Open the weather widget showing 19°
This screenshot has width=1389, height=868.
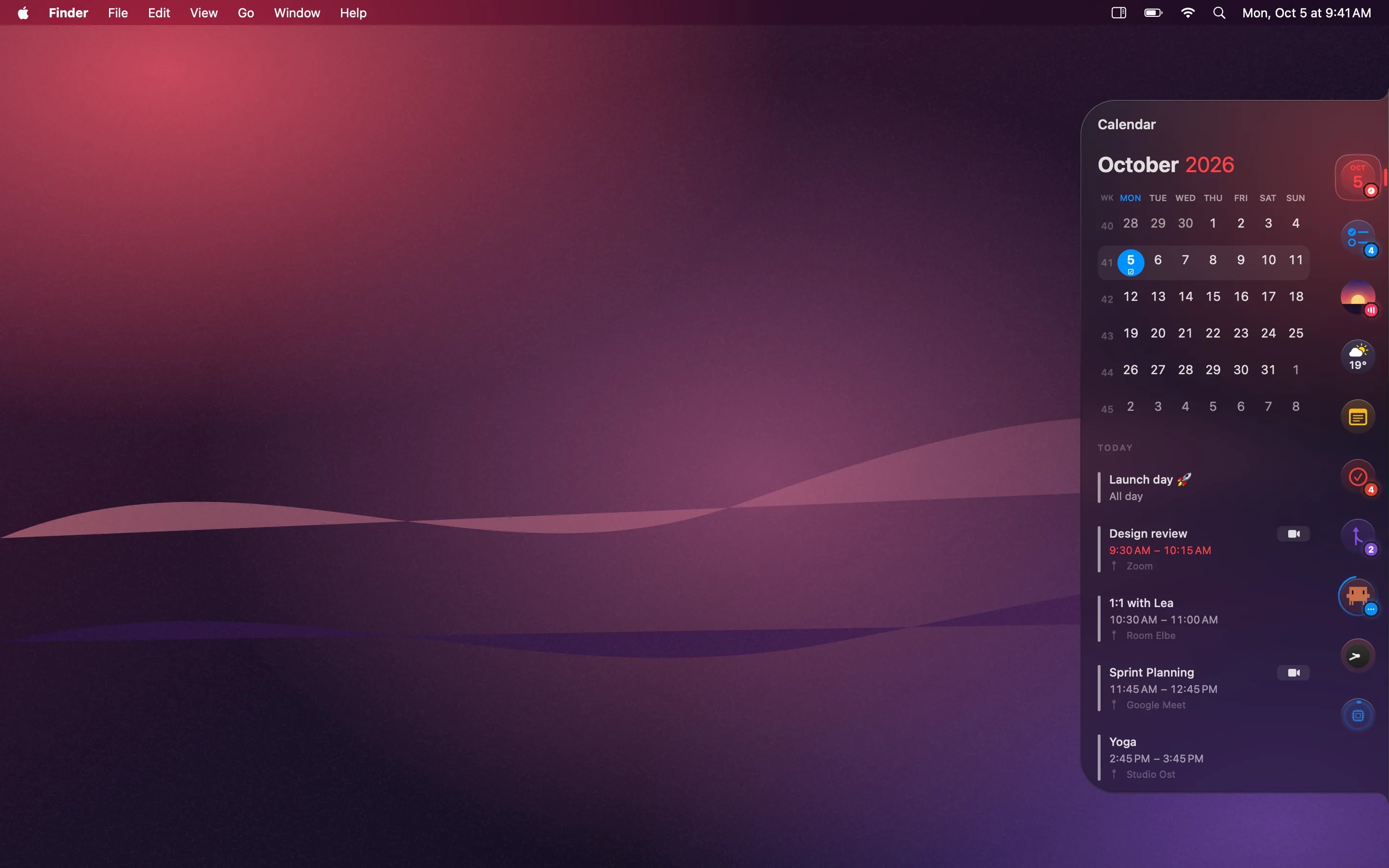pos(1358,357)
